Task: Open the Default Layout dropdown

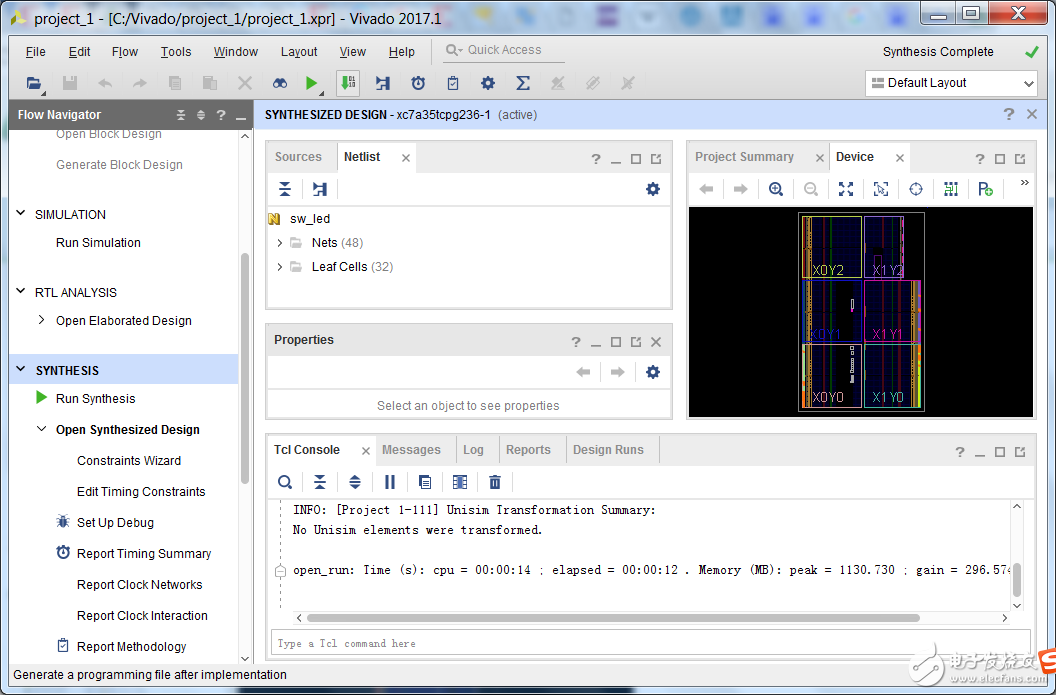Action: click(950, 83)
